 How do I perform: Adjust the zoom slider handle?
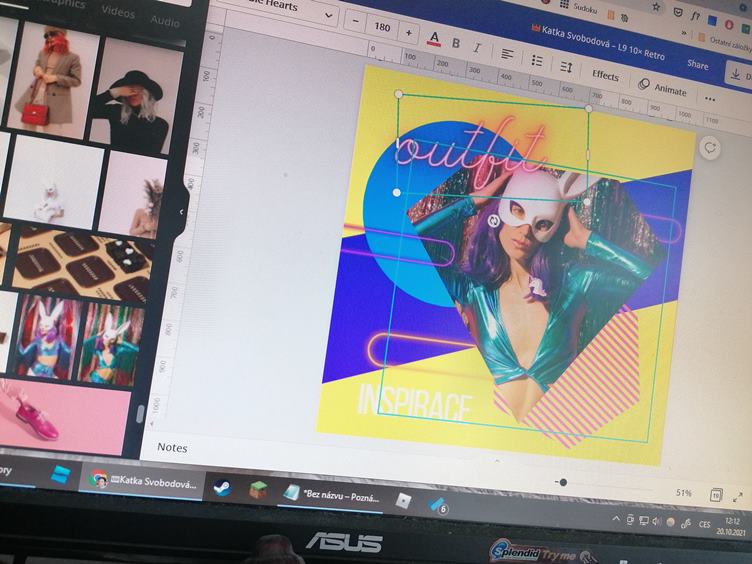point(564,482)
